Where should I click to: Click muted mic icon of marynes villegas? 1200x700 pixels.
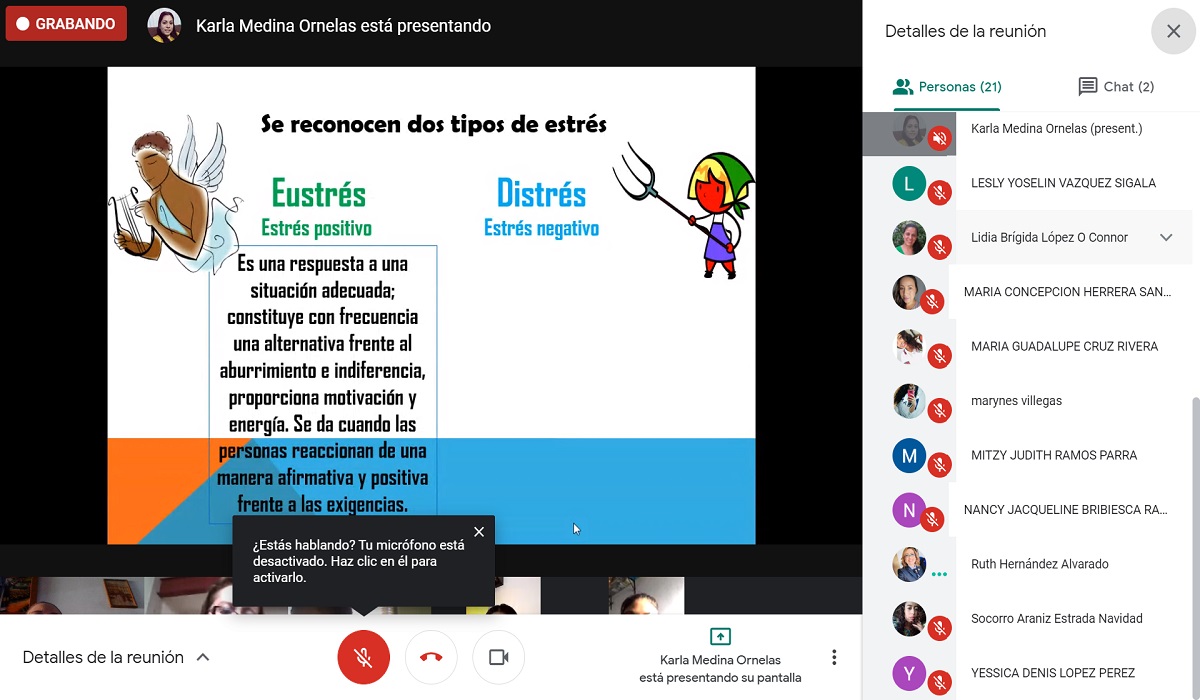(x=939, y=410)
